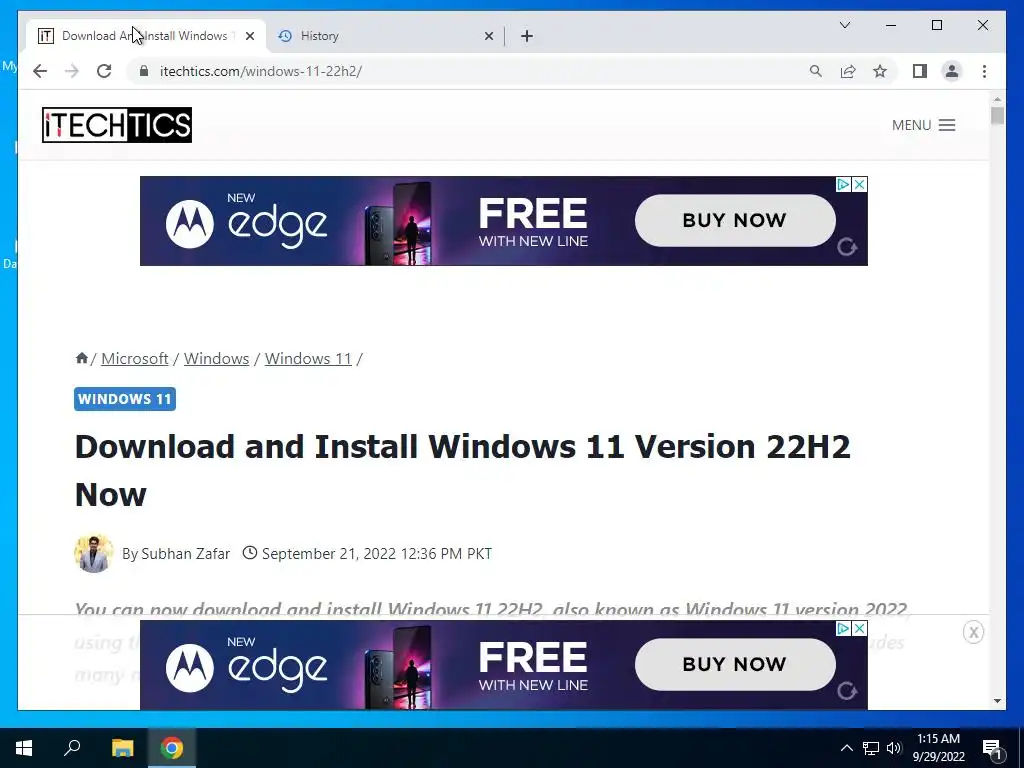Open the zoom magnifier in address bar
Viewport: 1024px width, 768px height.
[x=816, y=71]
